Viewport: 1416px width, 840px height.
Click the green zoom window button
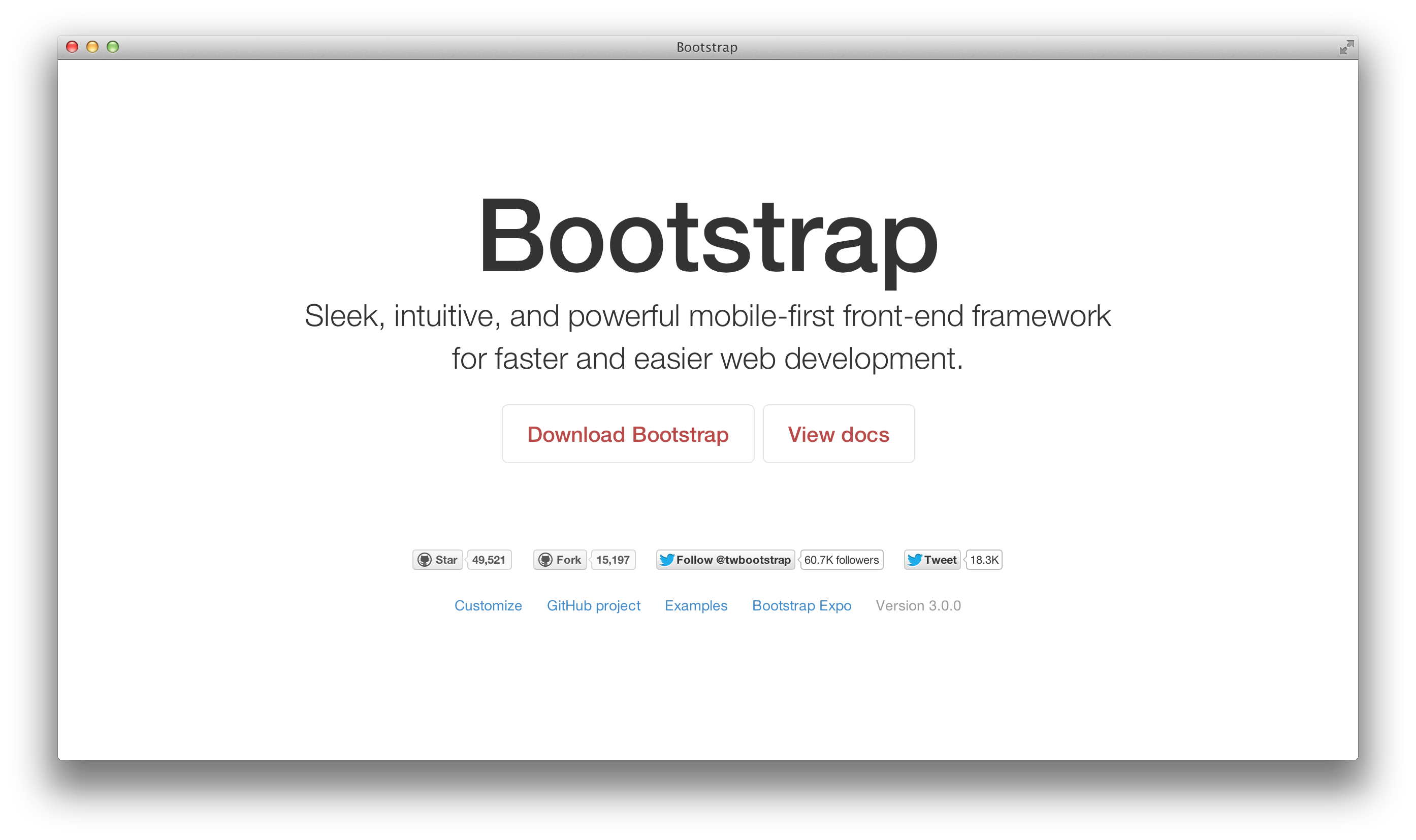coord(113,47)
